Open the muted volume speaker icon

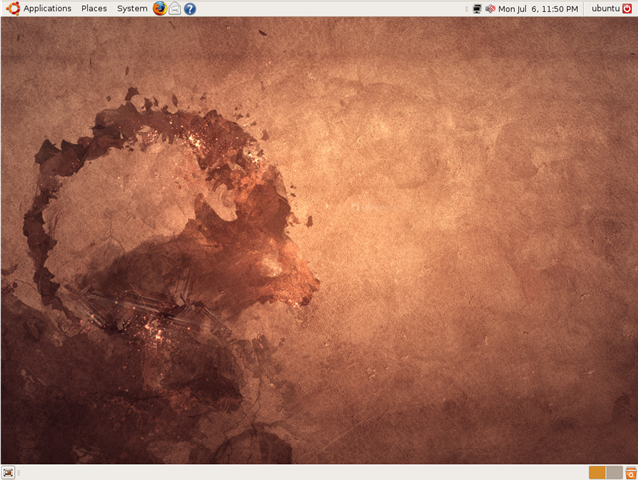[490, 9]
